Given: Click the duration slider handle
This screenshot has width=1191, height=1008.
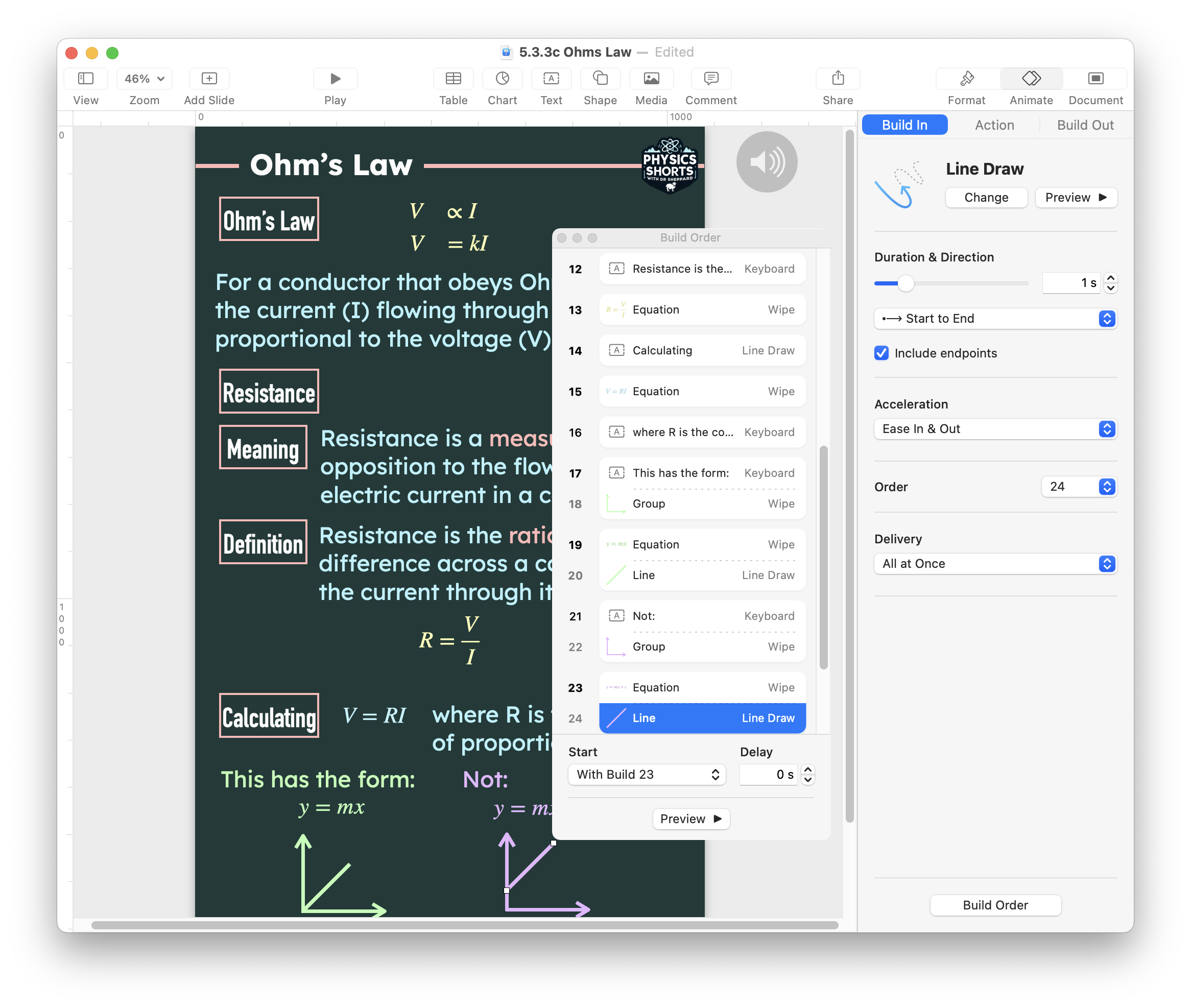Looking at the screenshot, I should pos(906,283).
